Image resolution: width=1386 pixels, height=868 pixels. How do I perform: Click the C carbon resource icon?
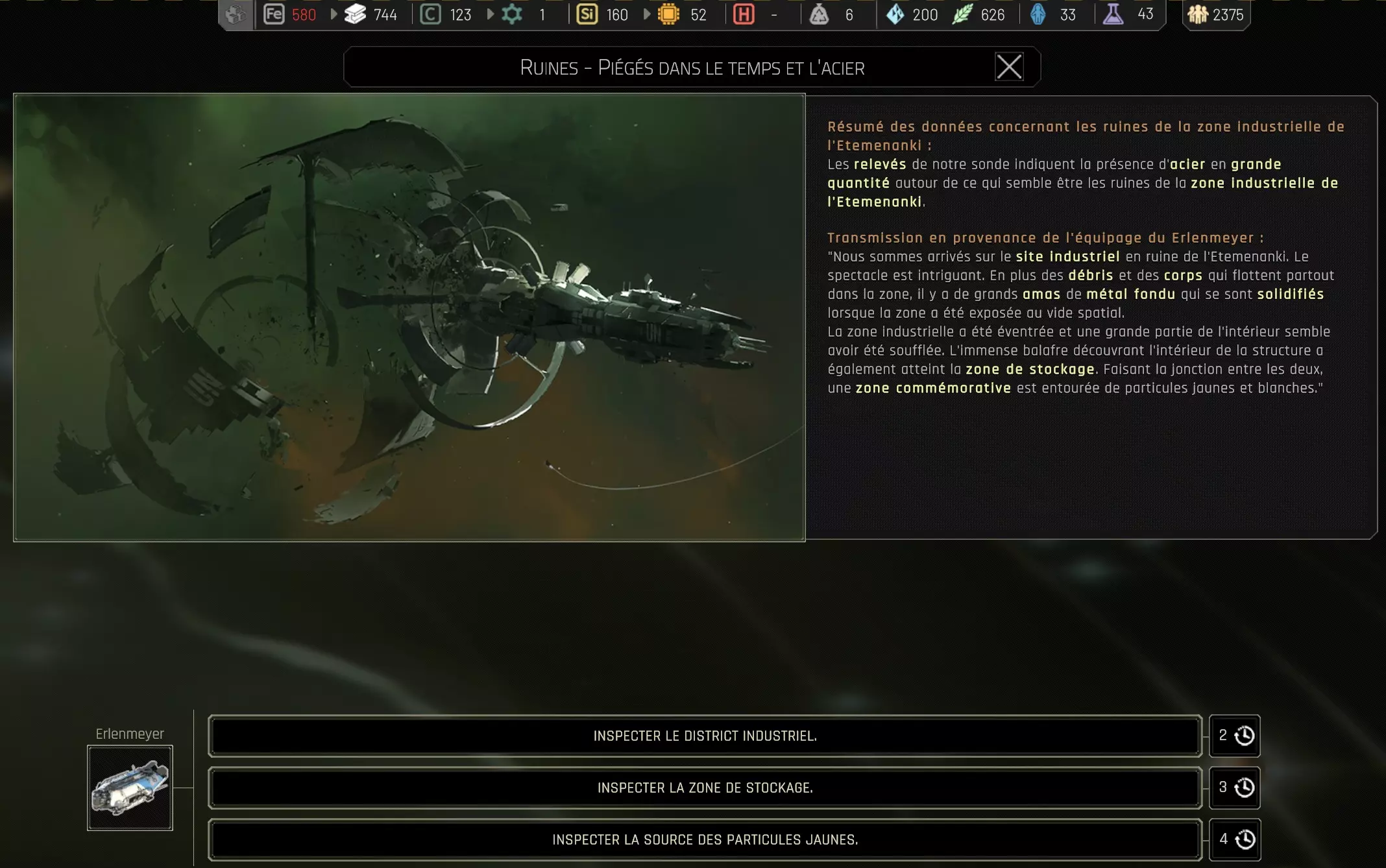[x=430, y=14]
